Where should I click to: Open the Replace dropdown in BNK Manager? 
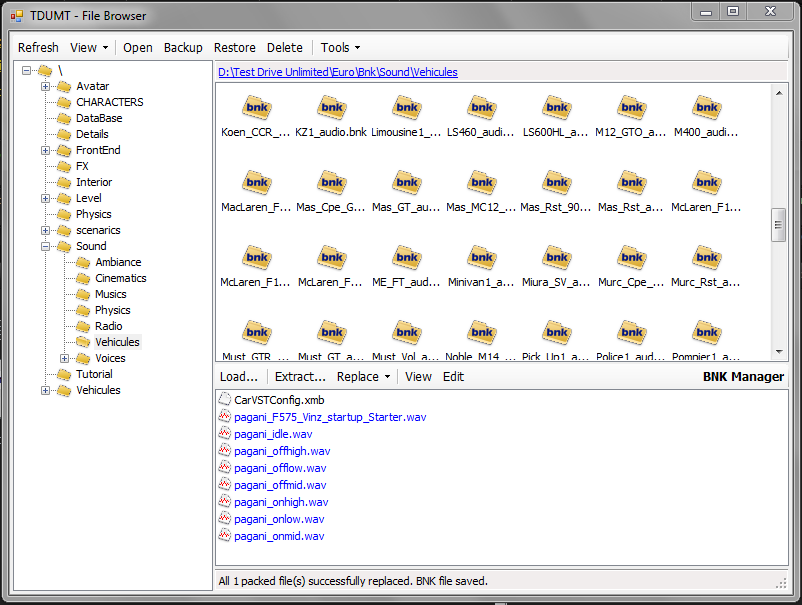pos(364,377)
